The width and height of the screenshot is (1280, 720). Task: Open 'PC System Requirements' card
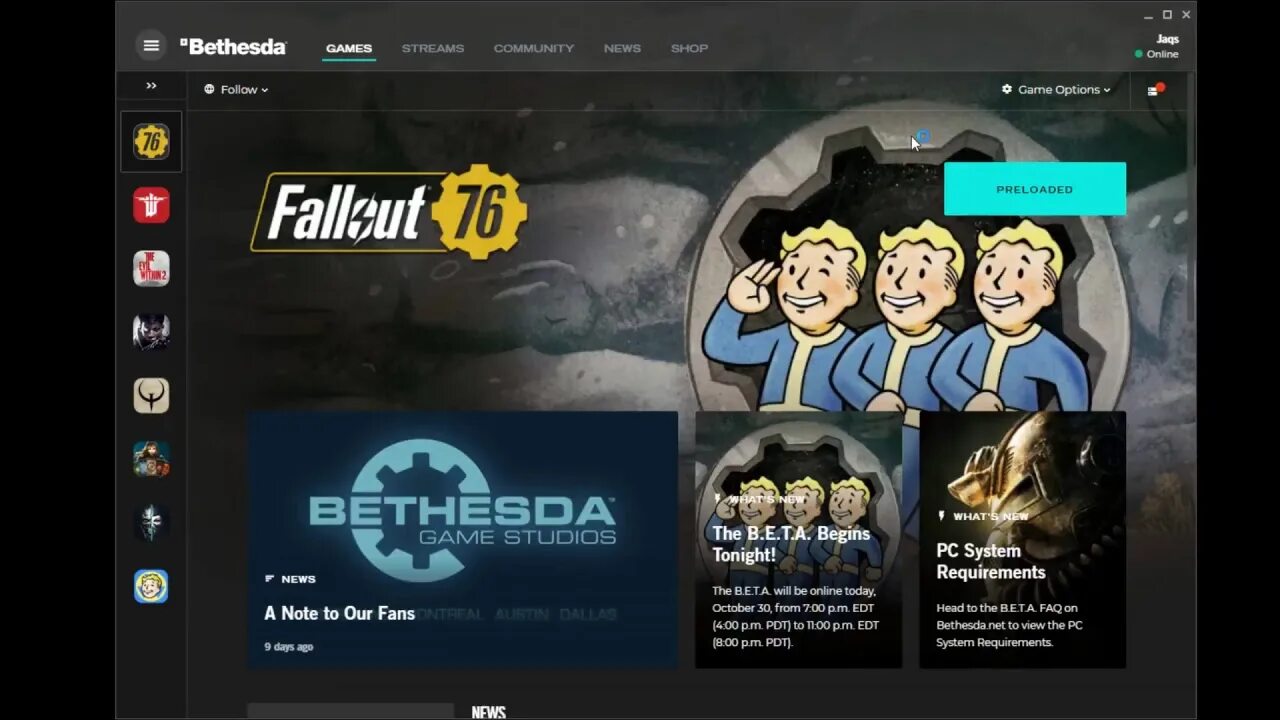pyautogui.click(x=1022, y=540)
